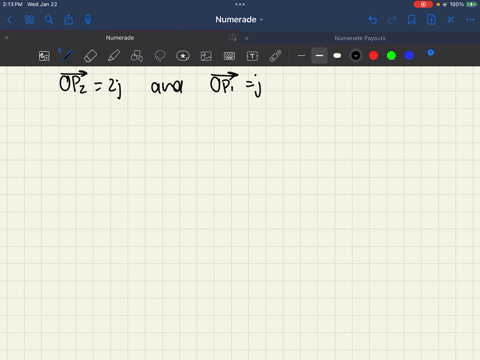Viewport: 480px width, 360px height.
Task: Open the keyboard typing tool
Action: click(x=229, y=56)
